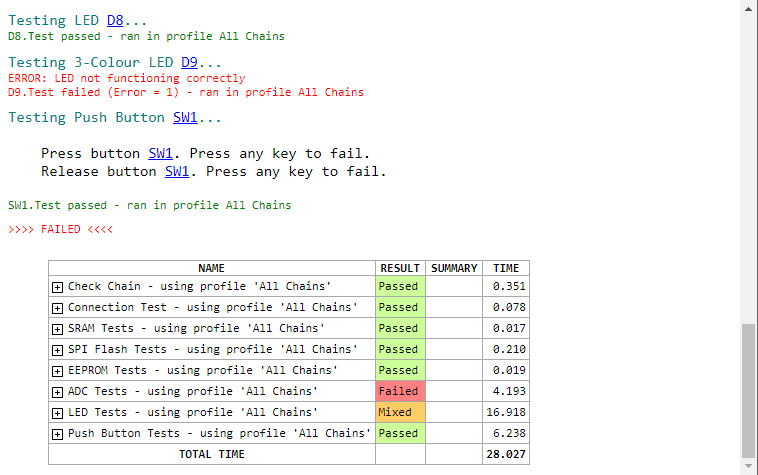Expand the Connection Test row

tap(57, 308)
